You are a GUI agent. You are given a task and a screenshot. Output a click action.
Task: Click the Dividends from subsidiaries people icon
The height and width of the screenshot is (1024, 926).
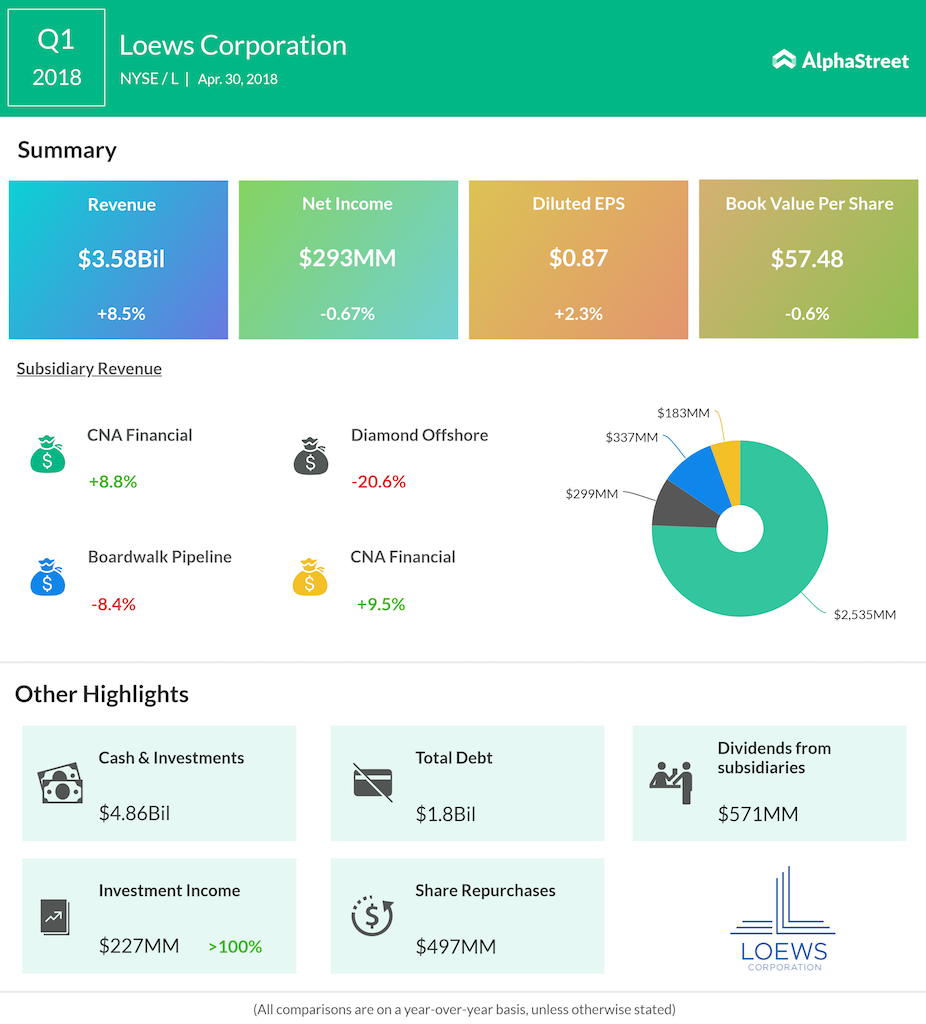click(671, 782)
